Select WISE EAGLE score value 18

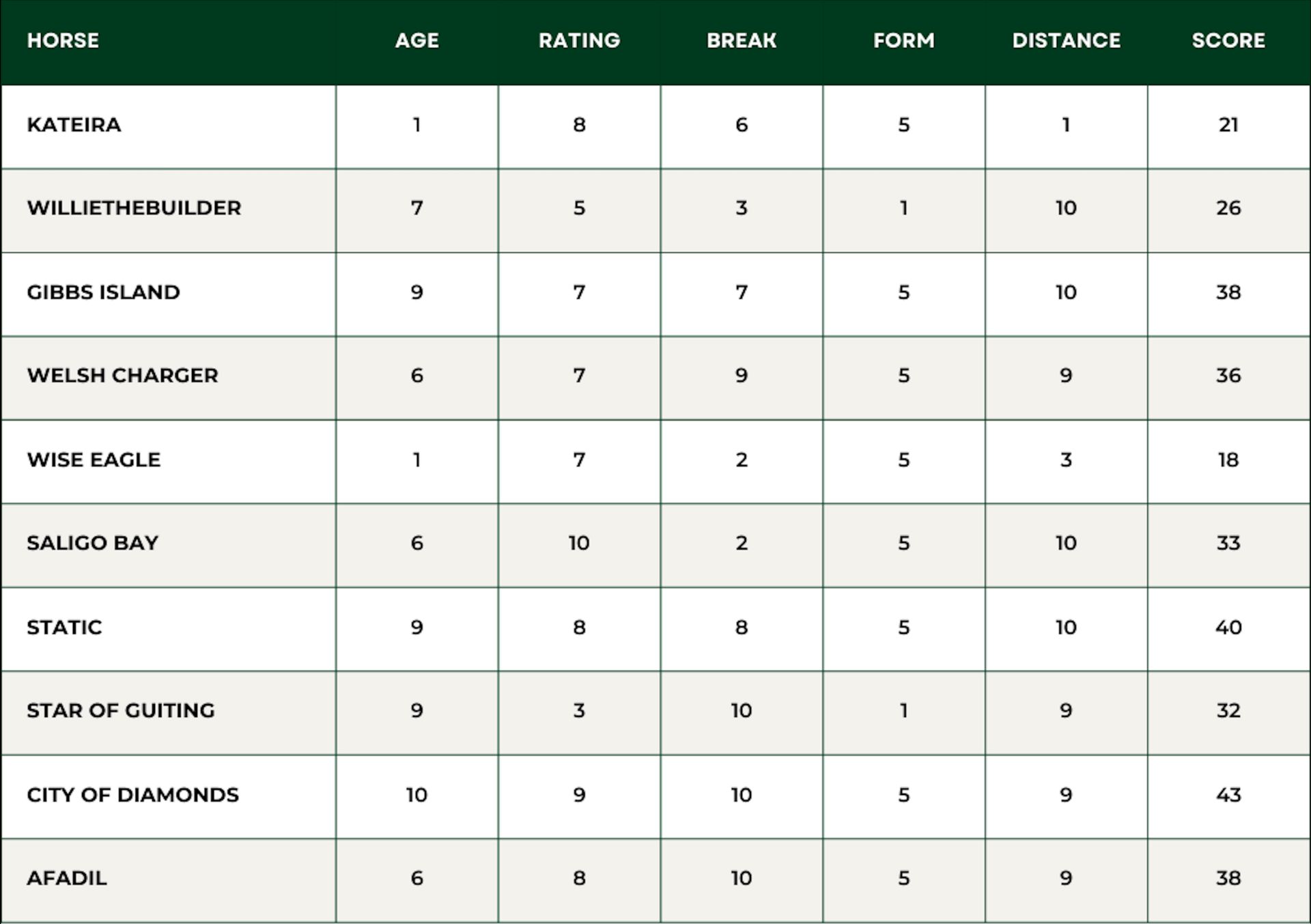pos(1228,460)
